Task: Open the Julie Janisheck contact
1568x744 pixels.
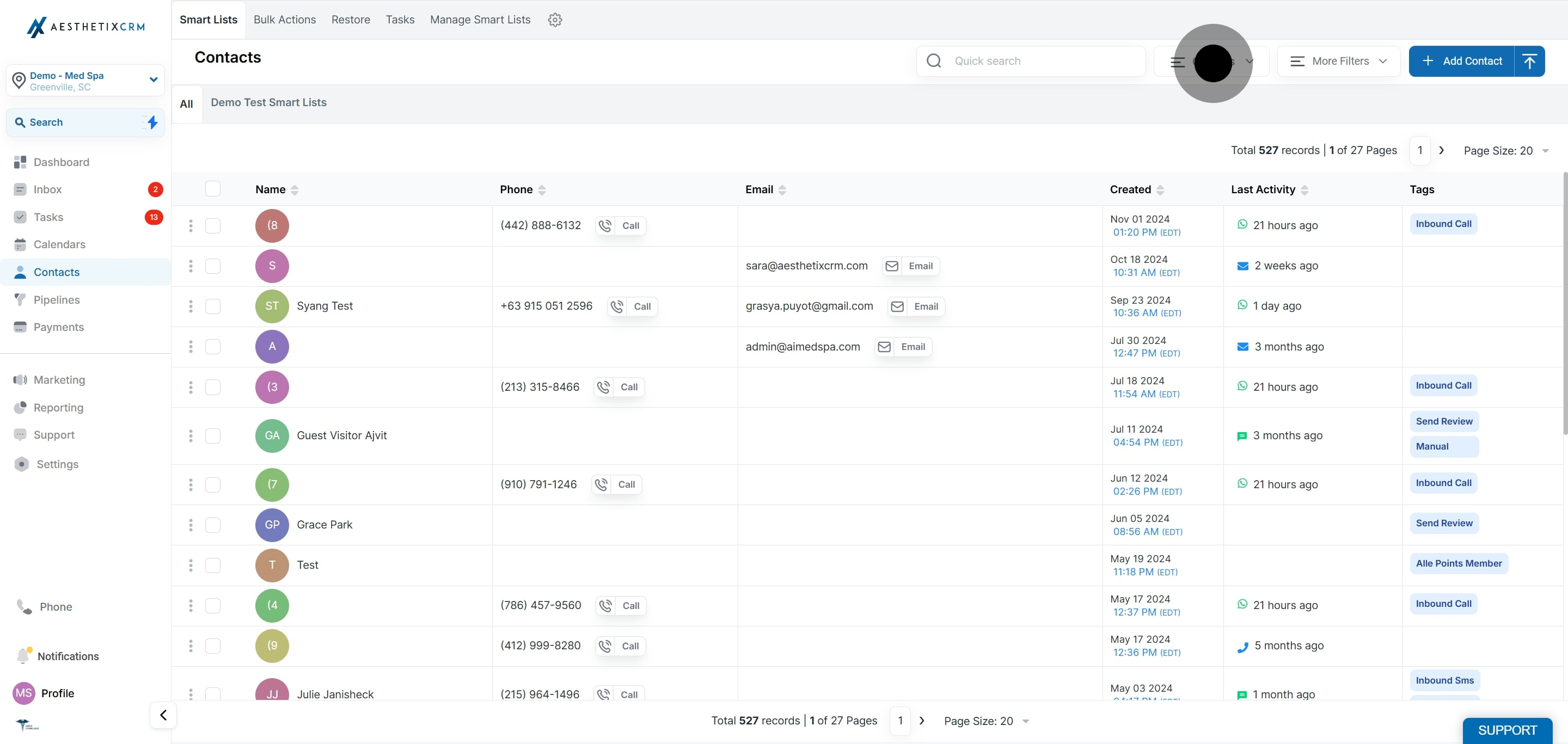Action: tap(335, 694)
